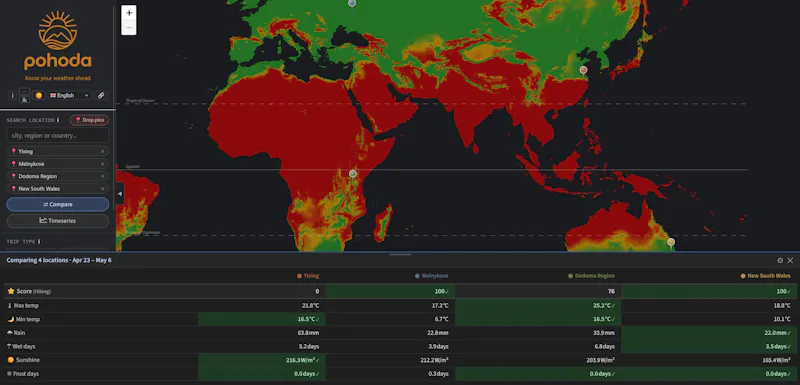Focus the city, region or country search field
Screen dimensions: 800x385
tap(58, 136)
